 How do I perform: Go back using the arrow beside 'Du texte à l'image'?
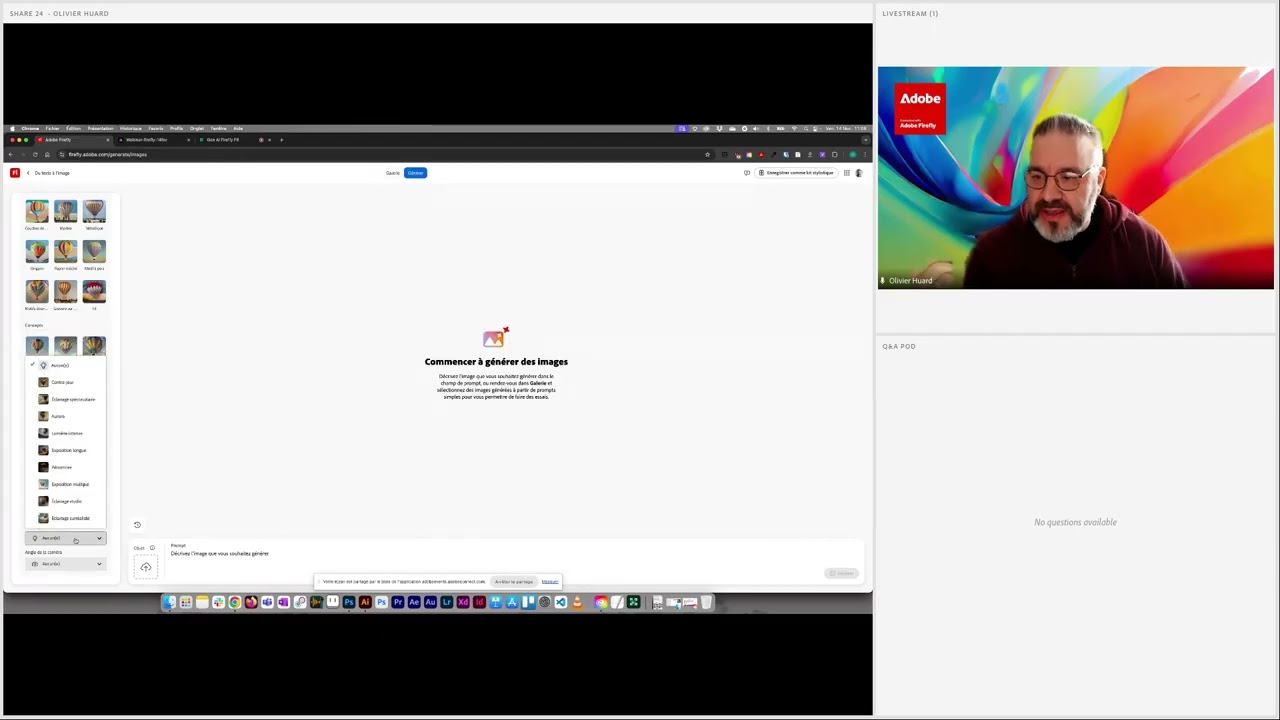tap(28, 173)
